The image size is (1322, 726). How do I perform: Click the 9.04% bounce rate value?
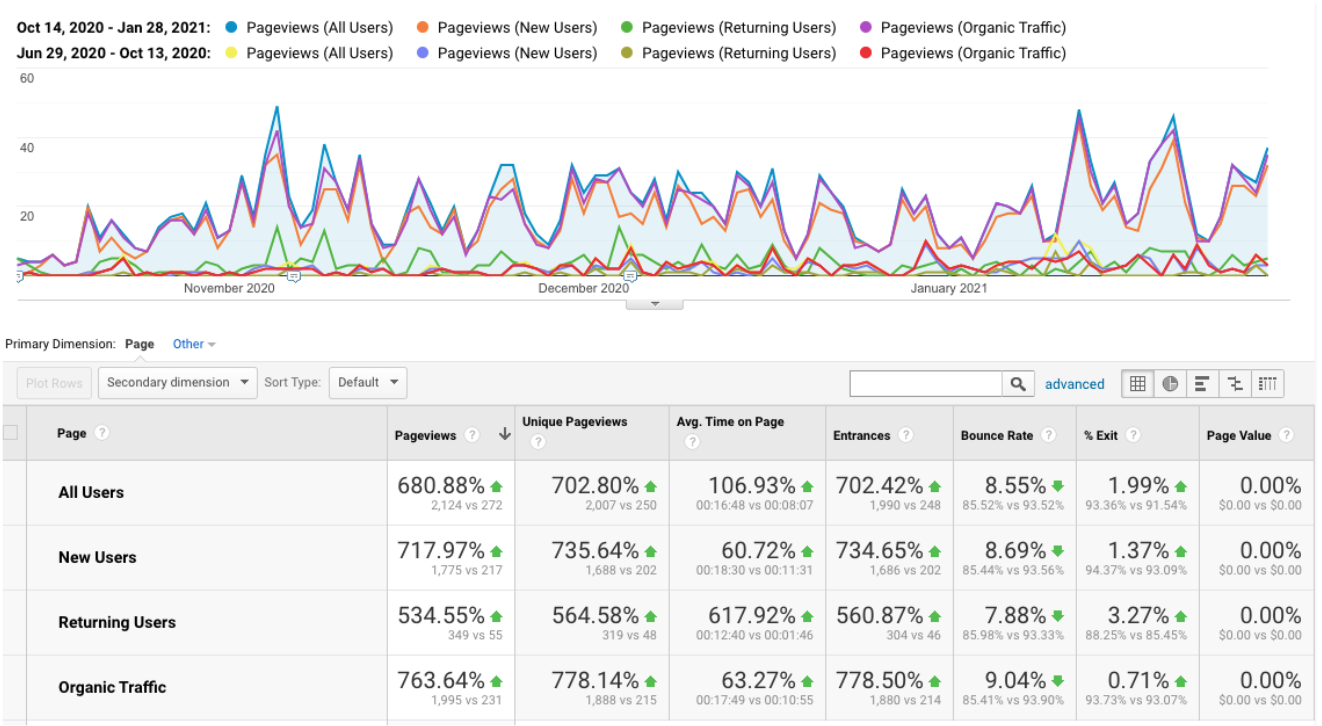click(1016, 681)
